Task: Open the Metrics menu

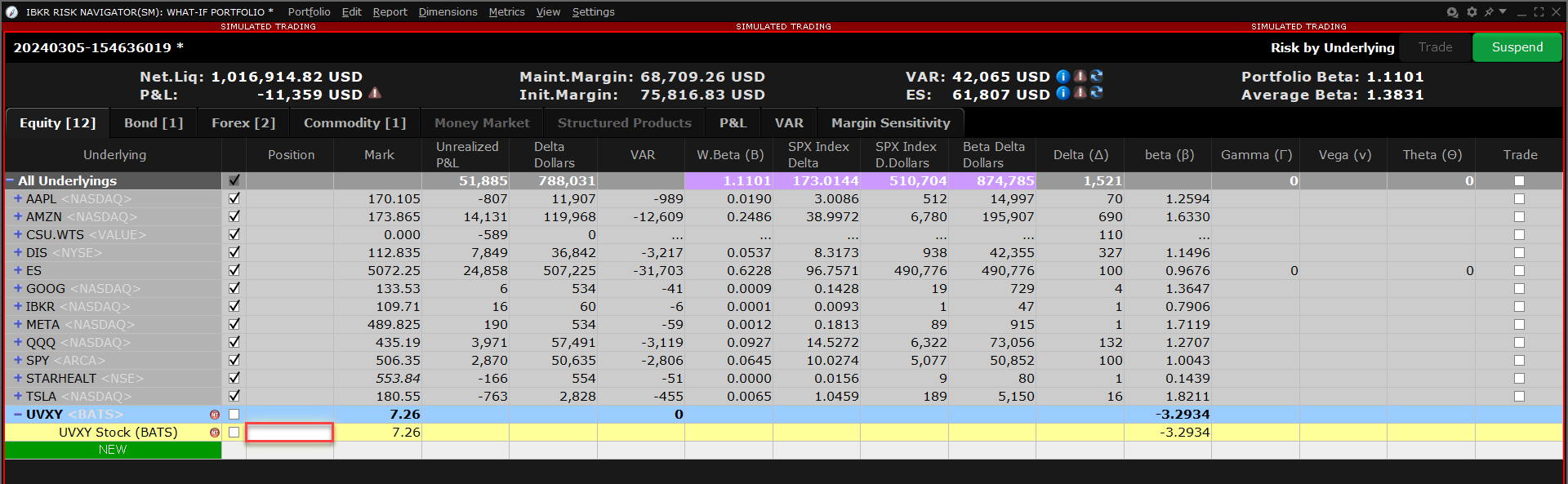Action: [506, 12]
